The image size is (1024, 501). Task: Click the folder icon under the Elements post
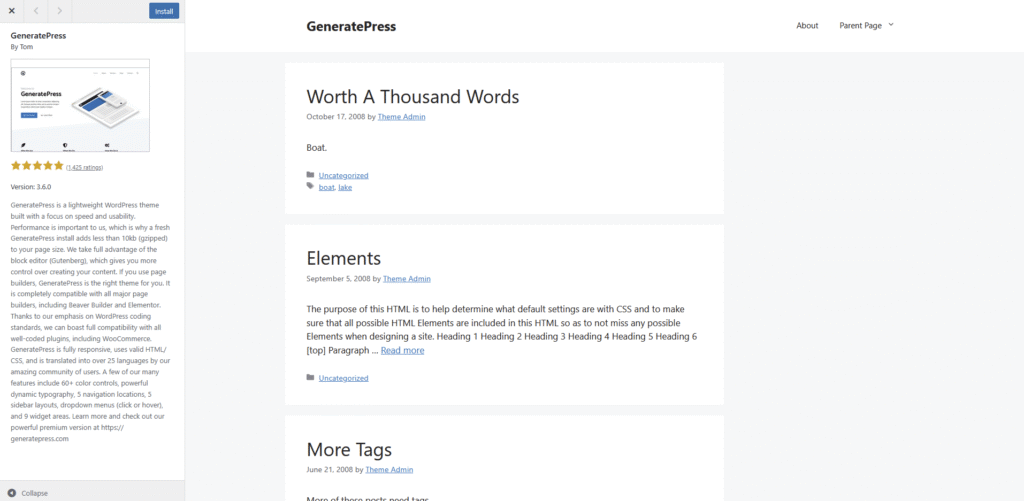click(310, 378)
